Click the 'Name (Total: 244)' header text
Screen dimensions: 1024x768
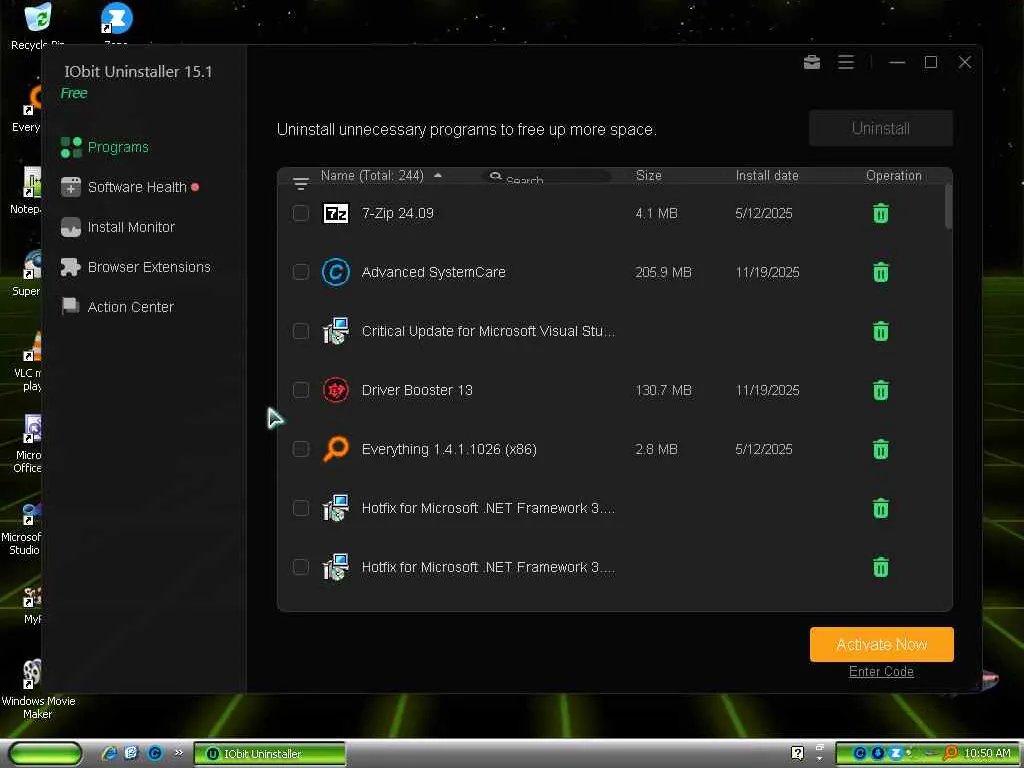click(372, 175)
